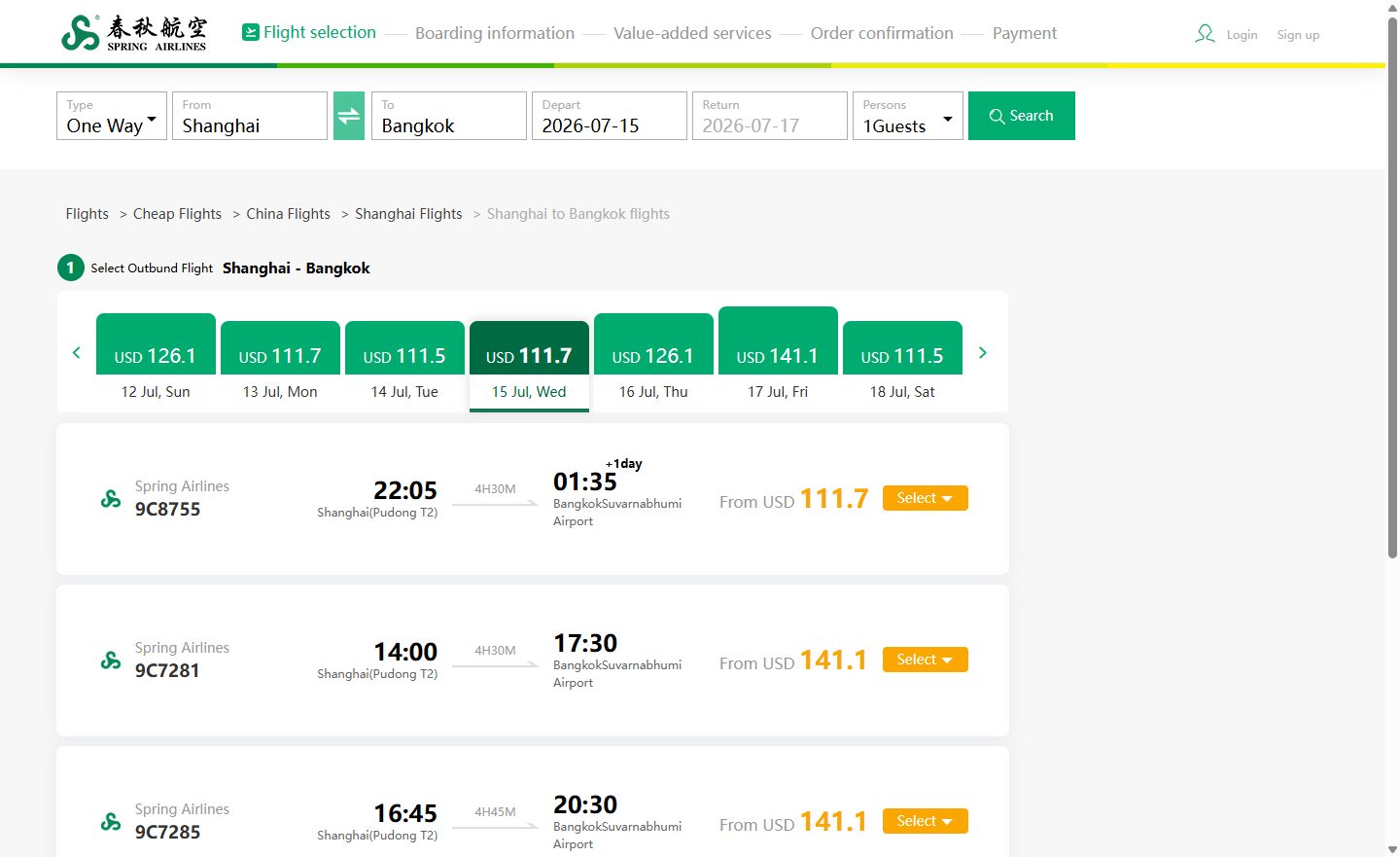Click the 01:35 arrival time
This screenshot has height=857, width=1400.
click(x=585, y=482)
